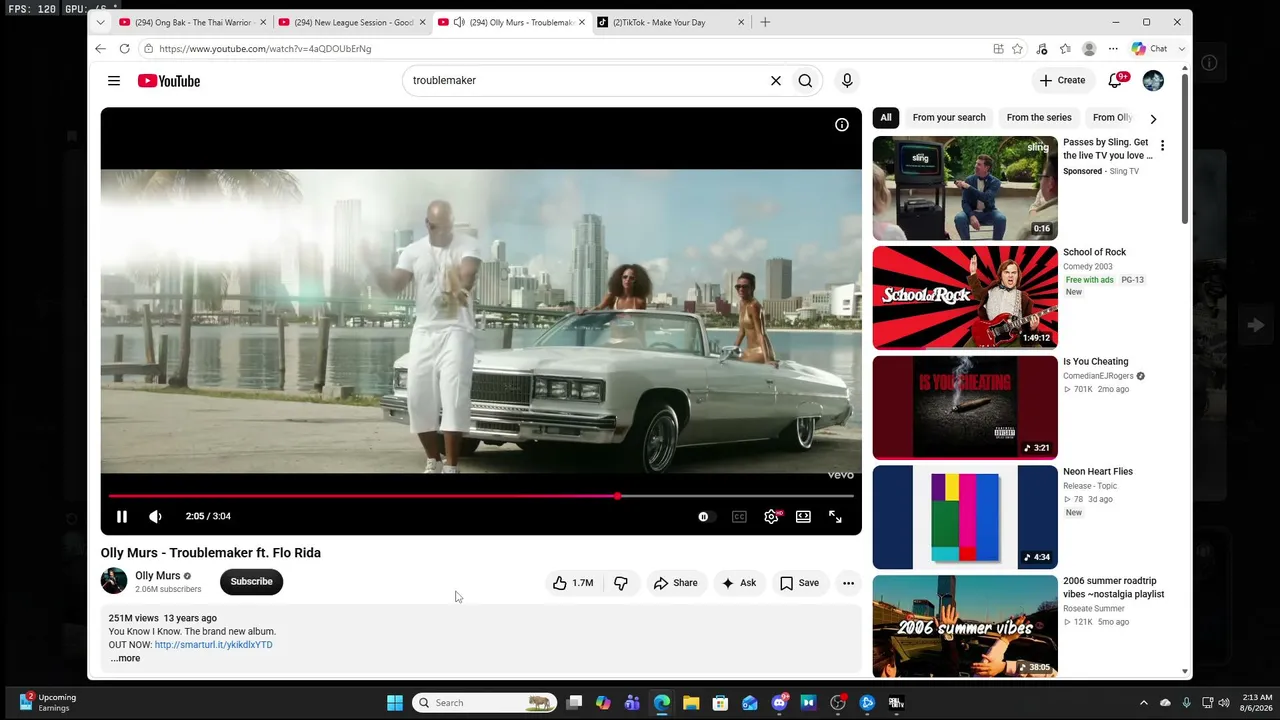
Task: Open the 2006 summer roadtrip playlist title
Action: pos(1114,588)
